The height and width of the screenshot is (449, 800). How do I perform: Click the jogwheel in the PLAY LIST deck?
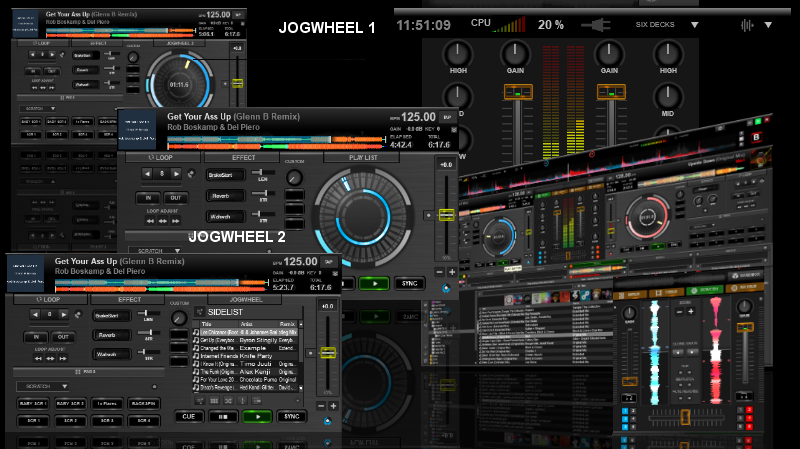[363, 217]
